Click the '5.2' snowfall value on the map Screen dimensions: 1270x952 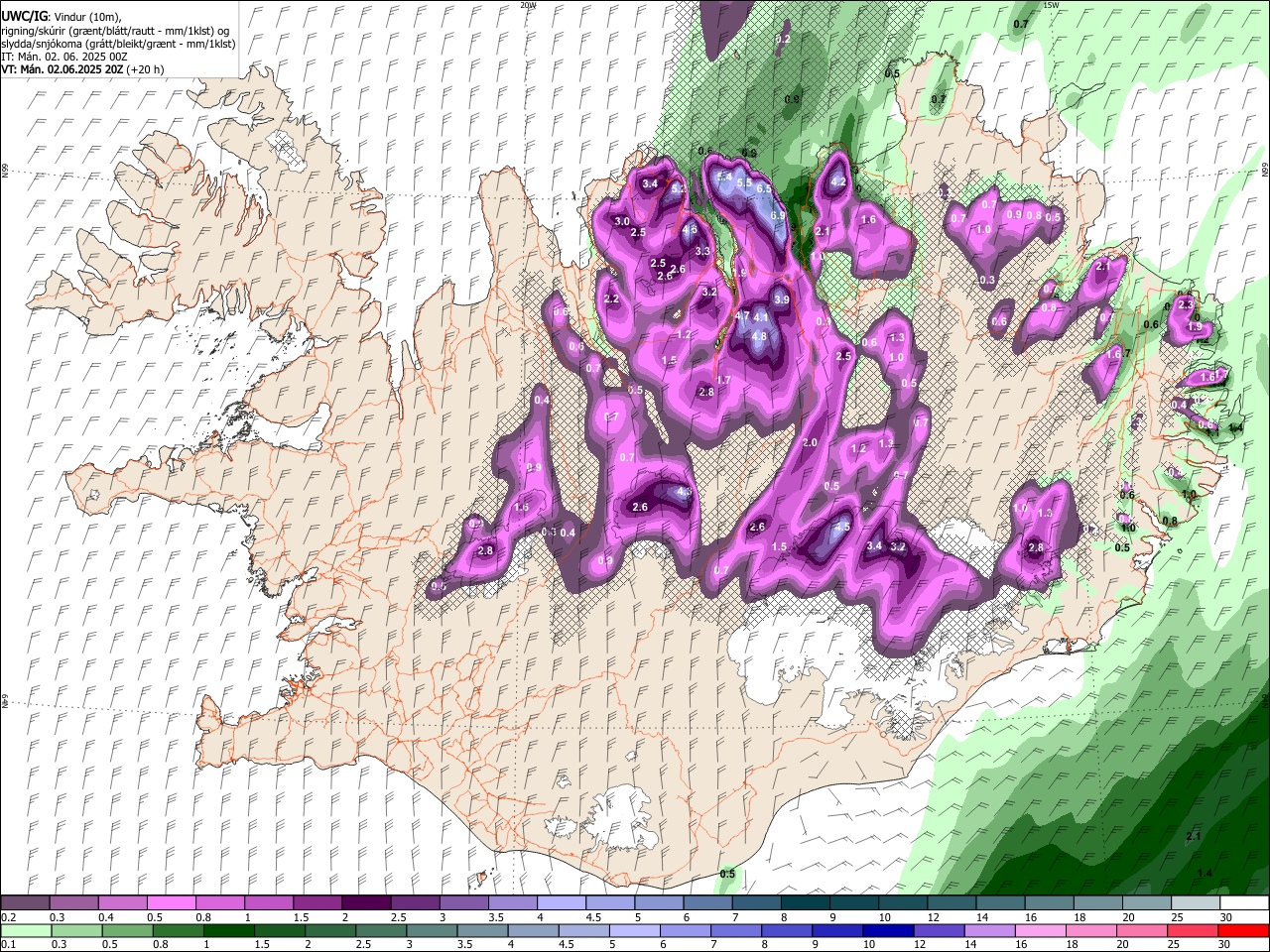tap(680, 187)
